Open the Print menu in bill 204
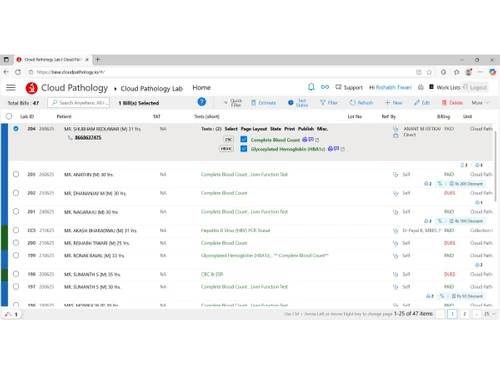The width and height of the screenshot is (500, 375). [x=289, y=129]
